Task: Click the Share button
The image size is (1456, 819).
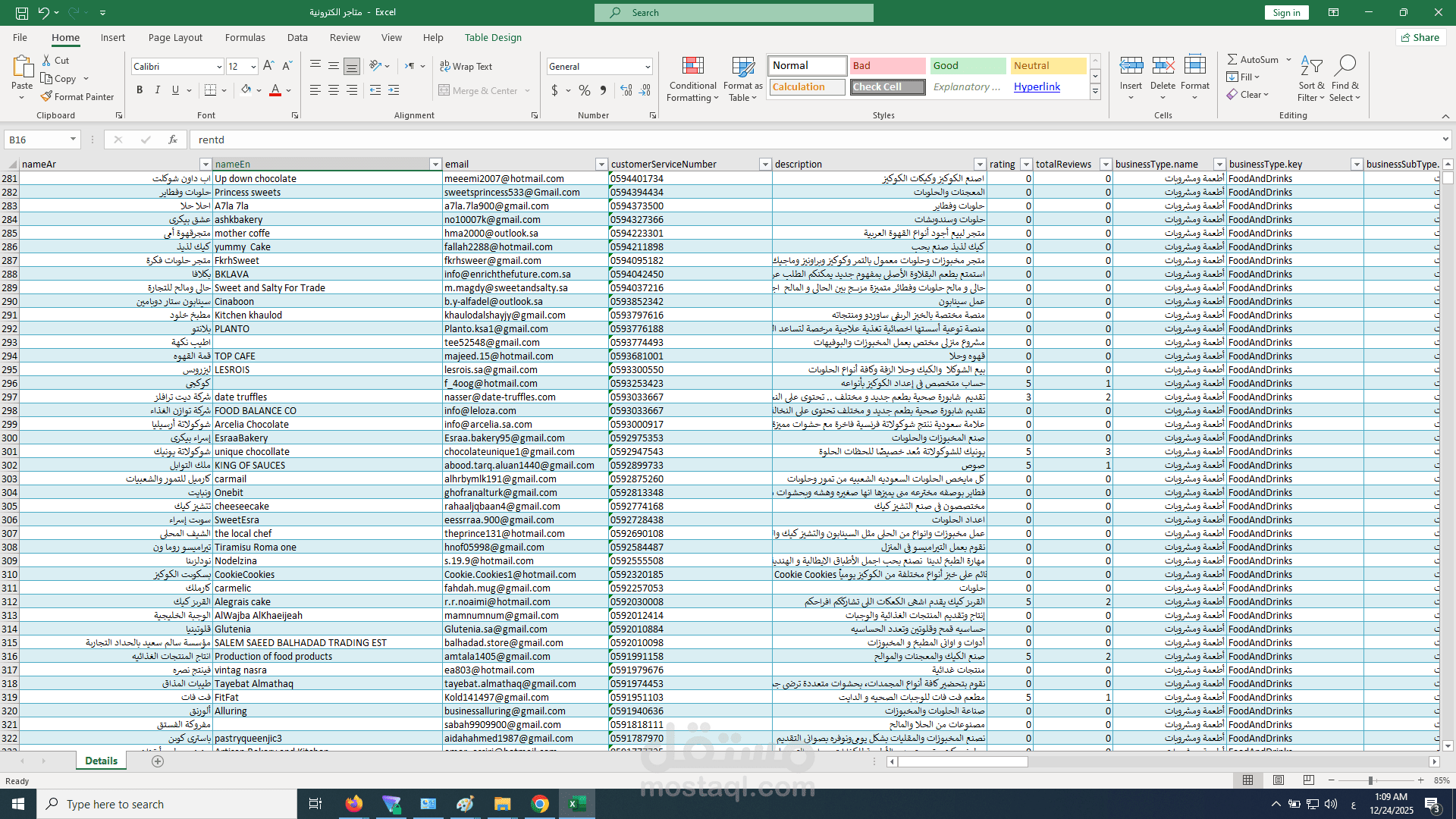Action: tap(1420, 37)
